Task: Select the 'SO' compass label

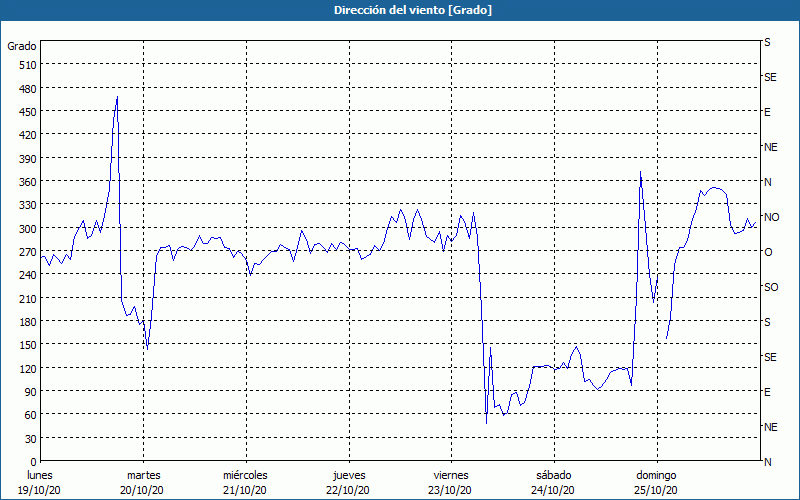Action: pyautogui.click(x=771, y=287)
